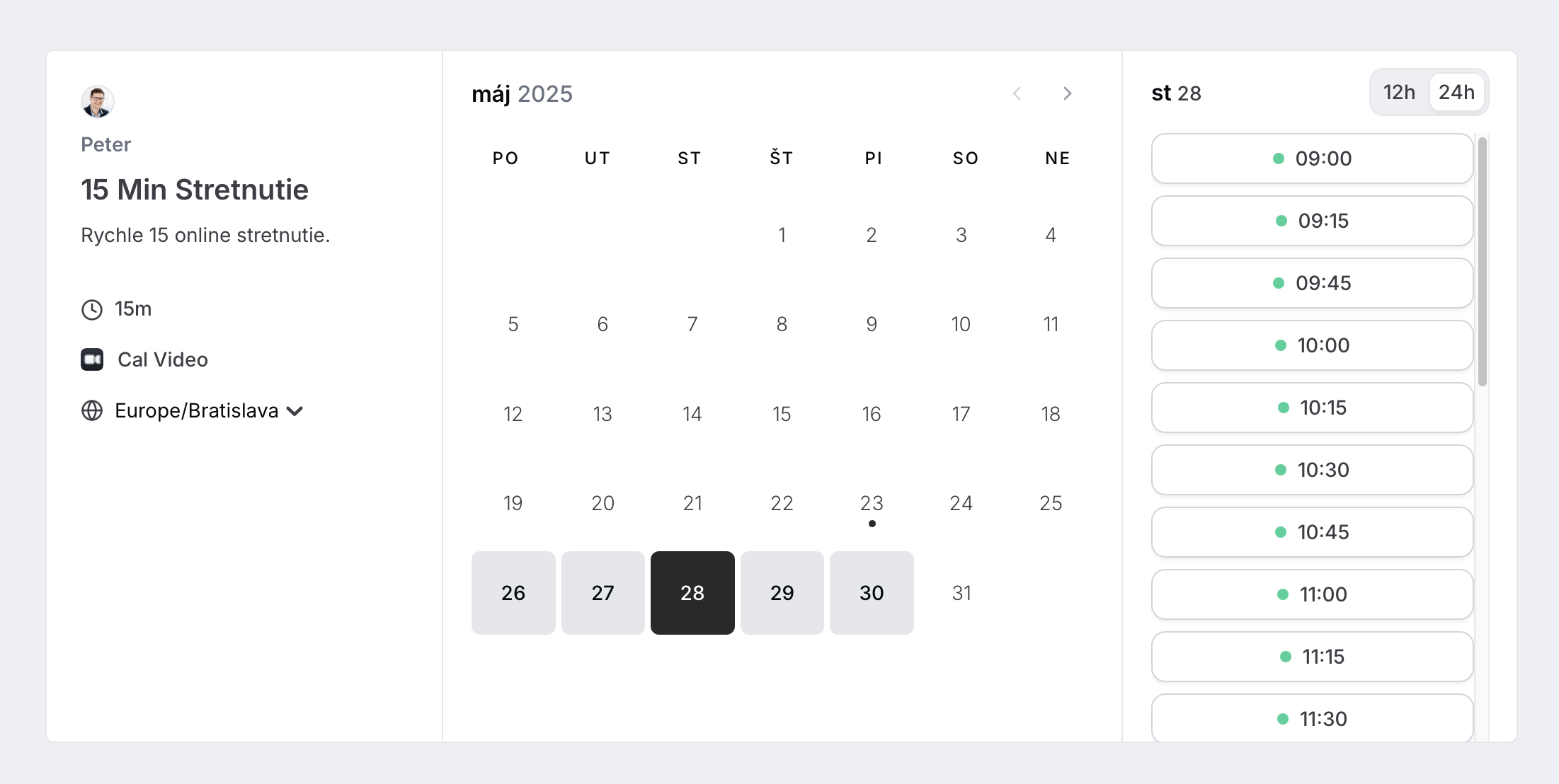The width and height of the screenshot is (1559, 784).
Task: Click the selected date 28
Action: point(692,593)
